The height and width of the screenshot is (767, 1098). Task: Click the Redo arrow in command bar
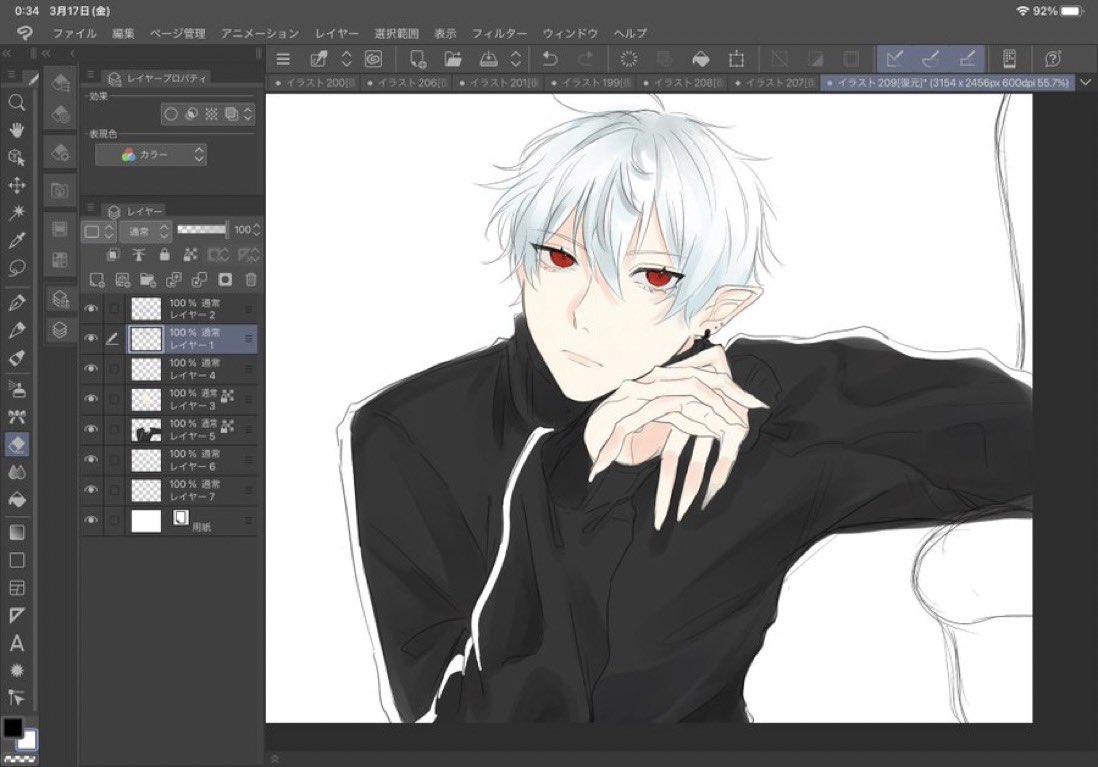[585, 59]
